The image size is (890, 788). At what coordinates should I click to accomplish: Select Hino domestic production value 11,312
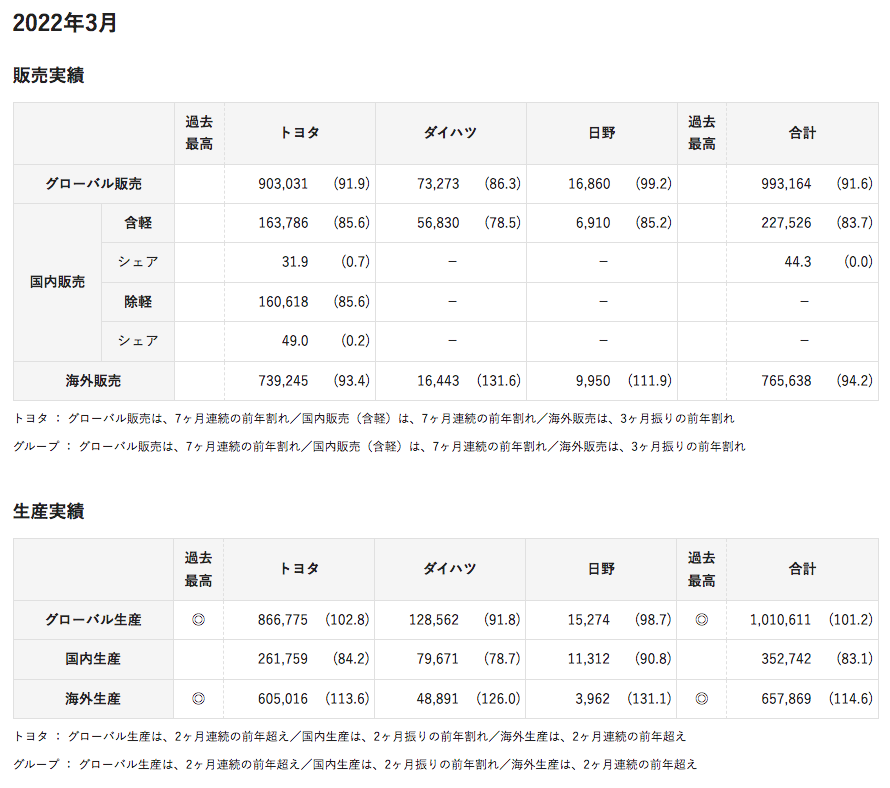pos(589,659)
